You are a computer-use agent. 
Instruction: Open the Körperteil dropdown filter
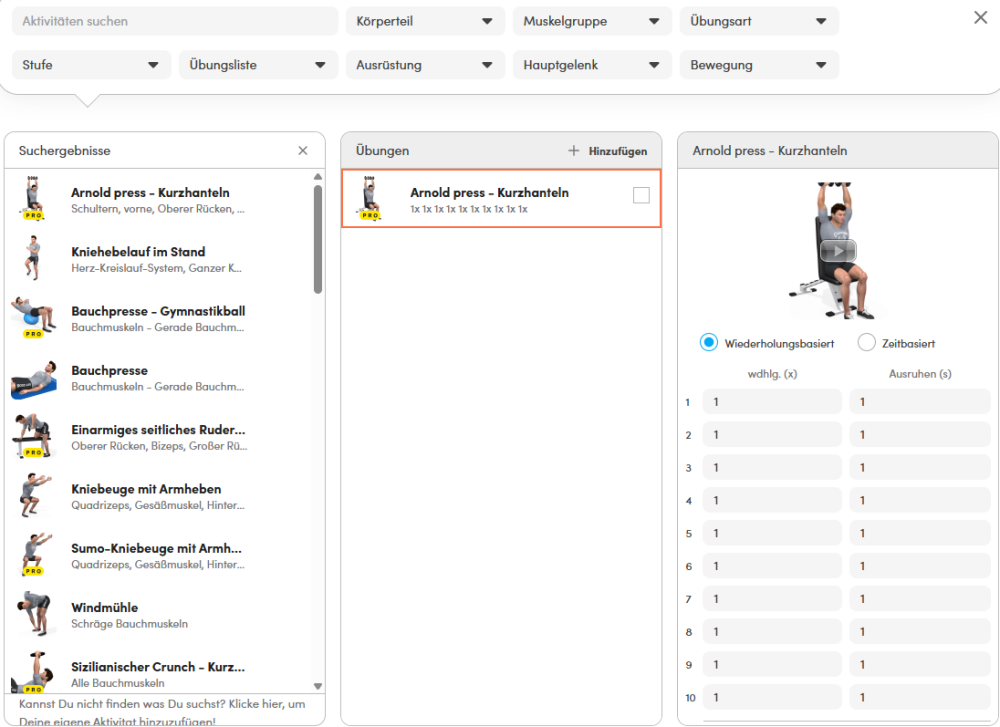pyautogui.click(x=425, y=21)
